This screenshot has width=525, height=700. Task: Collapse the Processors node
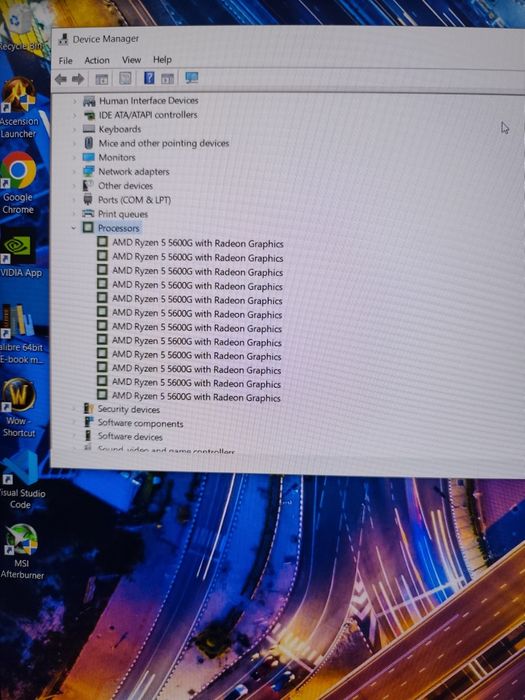pyautogui.click(x=74, y=228)
